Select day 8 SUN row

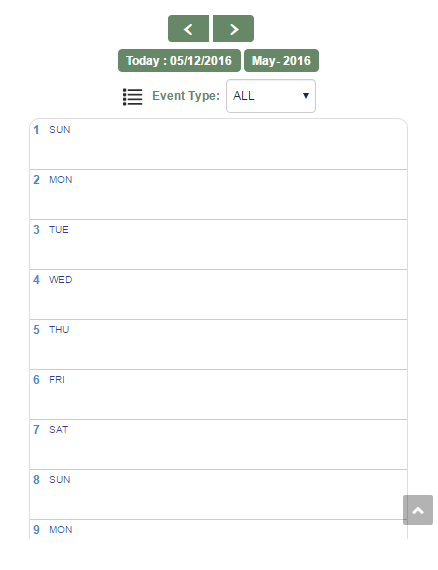coord(218,495)
